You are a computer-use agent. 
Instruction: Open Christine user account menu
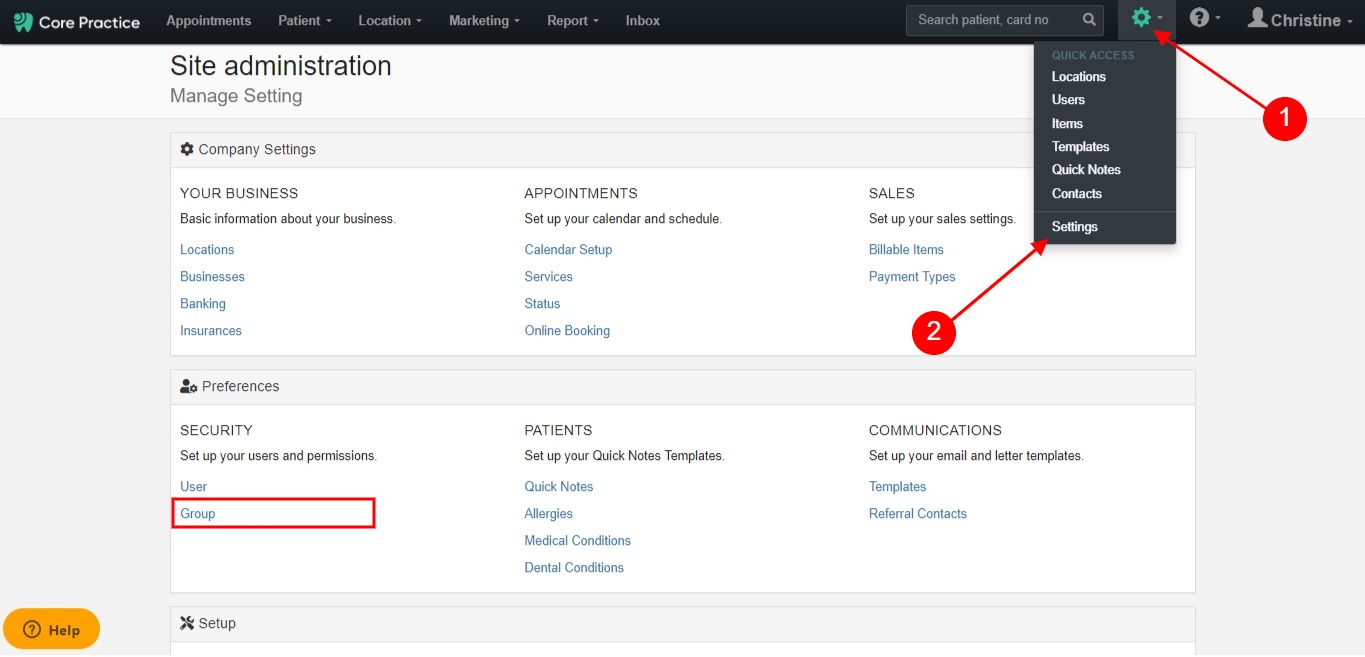pos(1298,20)
